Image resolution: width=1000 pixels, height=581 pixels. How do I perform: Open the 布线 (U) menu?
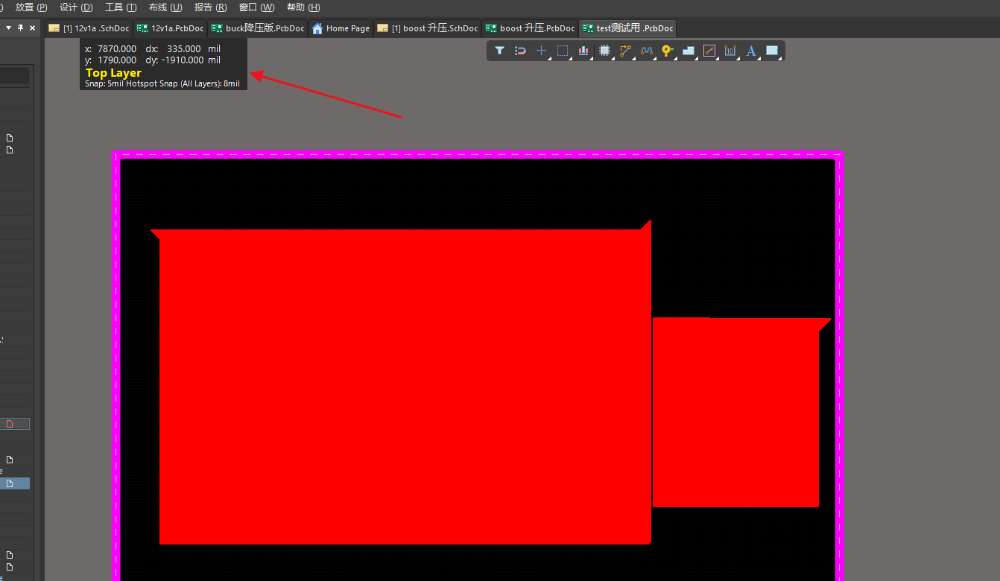click(x=165, y=8)
